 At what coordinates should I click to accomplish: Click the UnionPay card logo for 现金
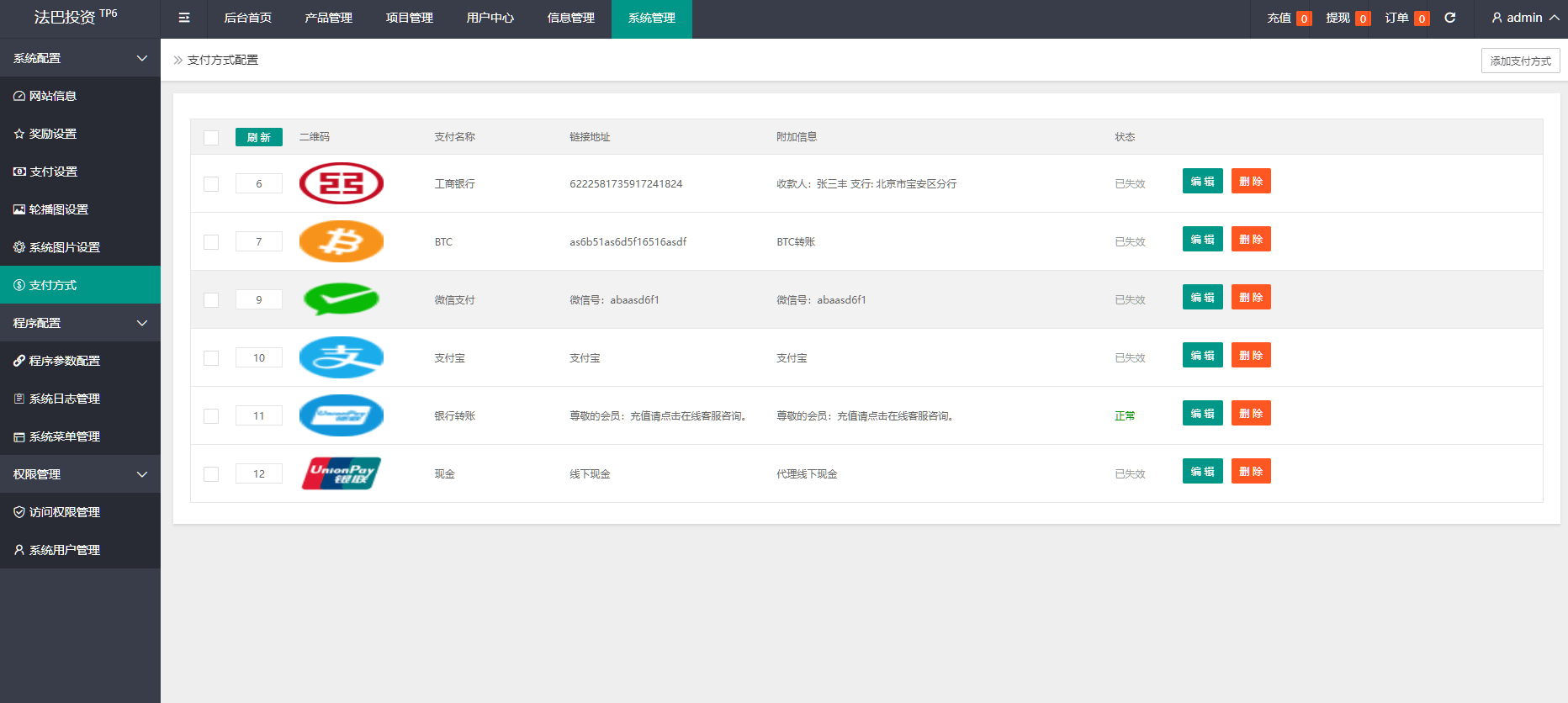342,473
